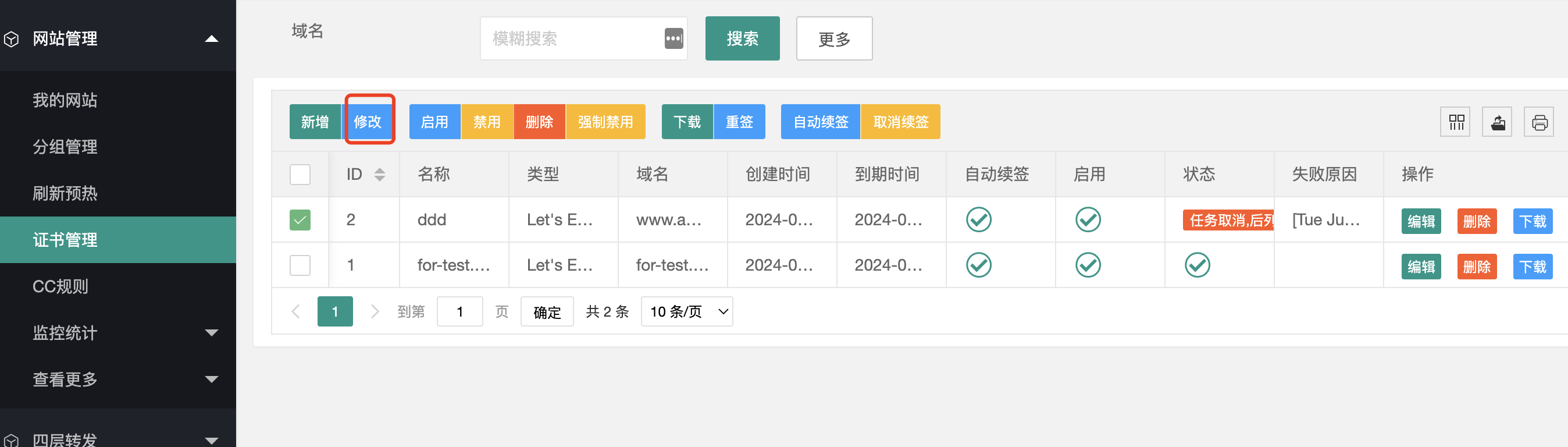The height and width of the screenshot is (447, 1568).
Task: Click 删除 in the ddd row
Action: click(1477, 221)
